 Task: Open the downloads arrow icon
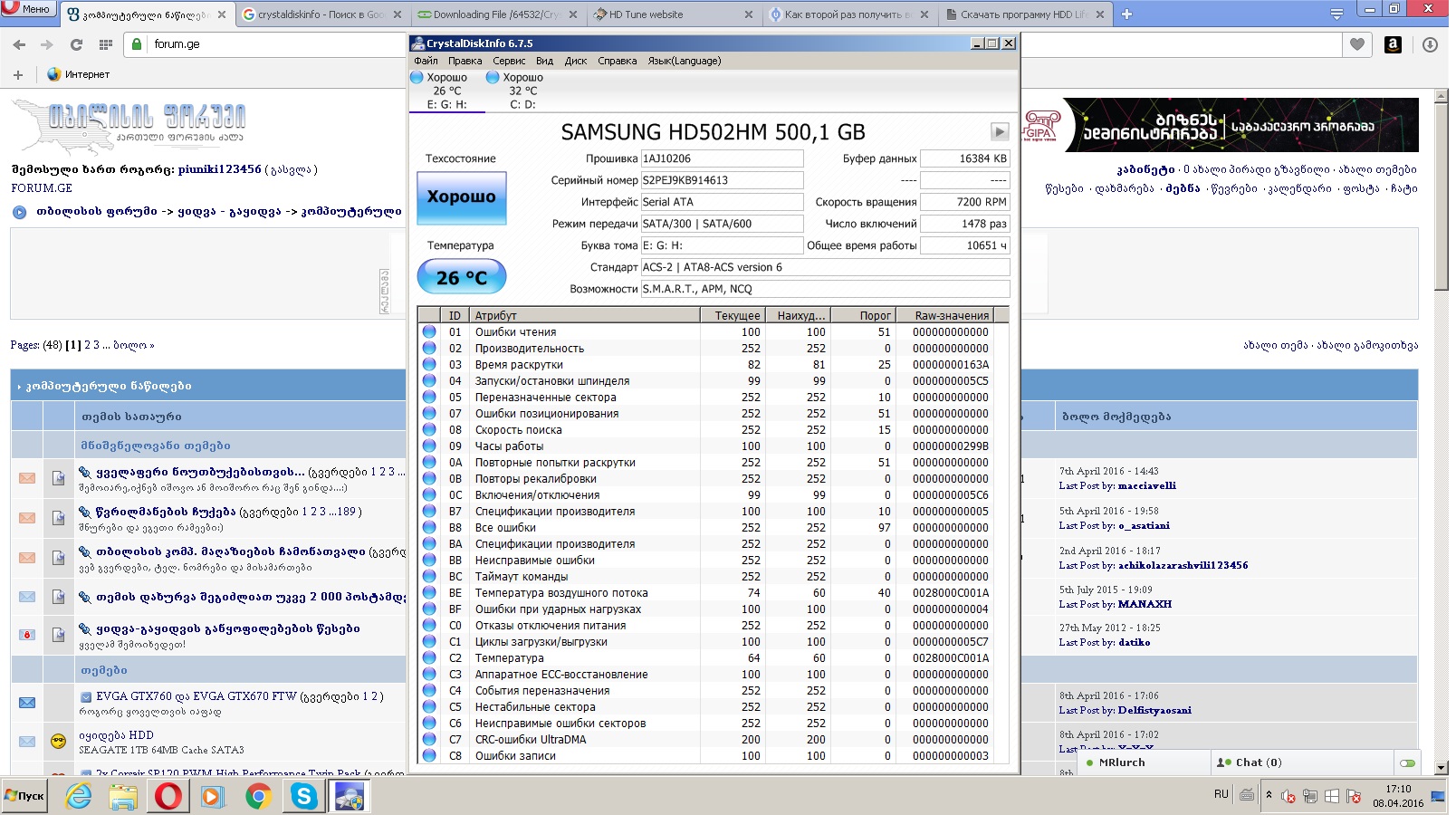[x=1430, y=44]
